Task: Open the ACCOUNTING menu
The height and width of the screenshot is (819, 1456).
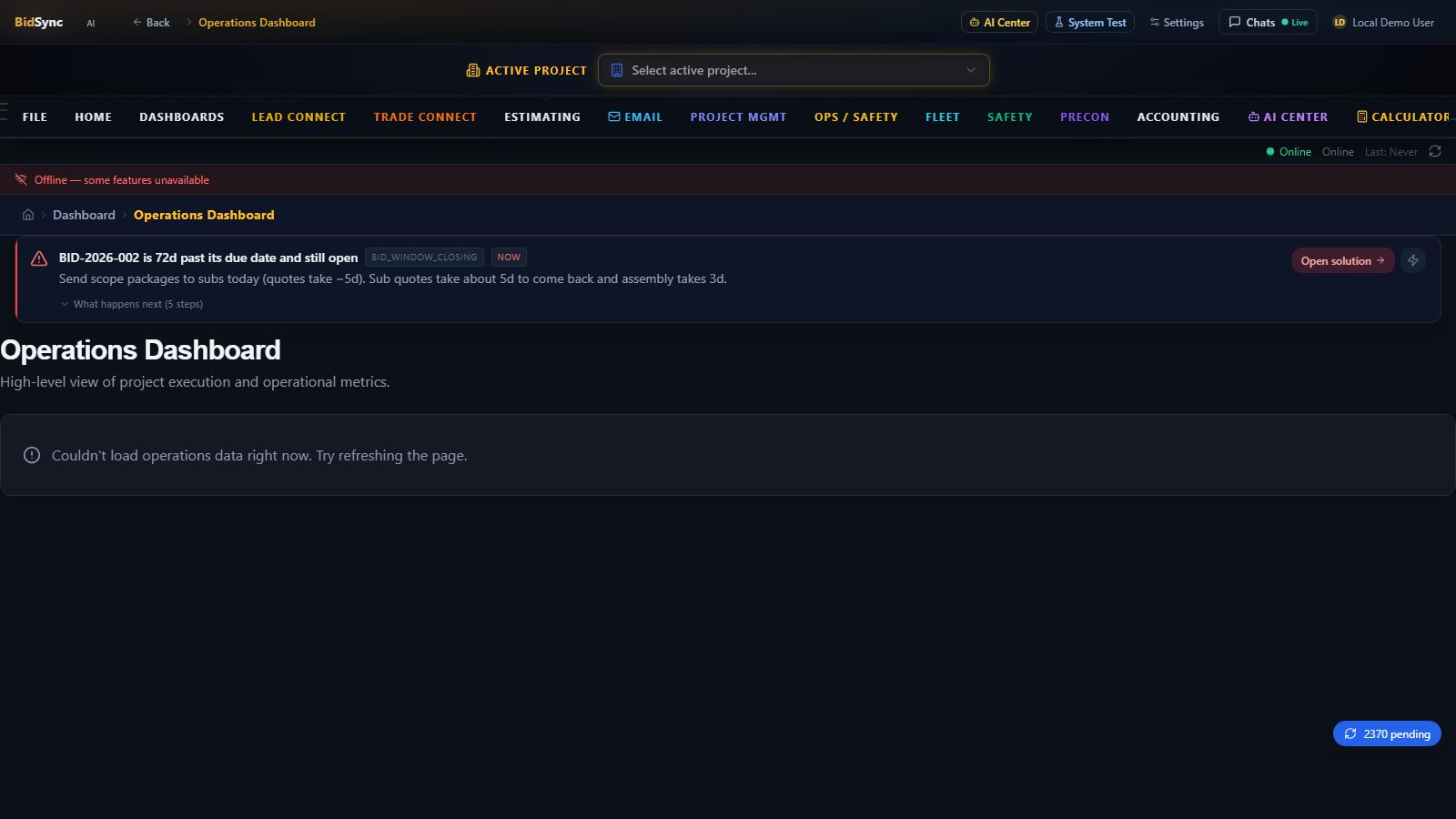Action: click(x=1178, y=116)
